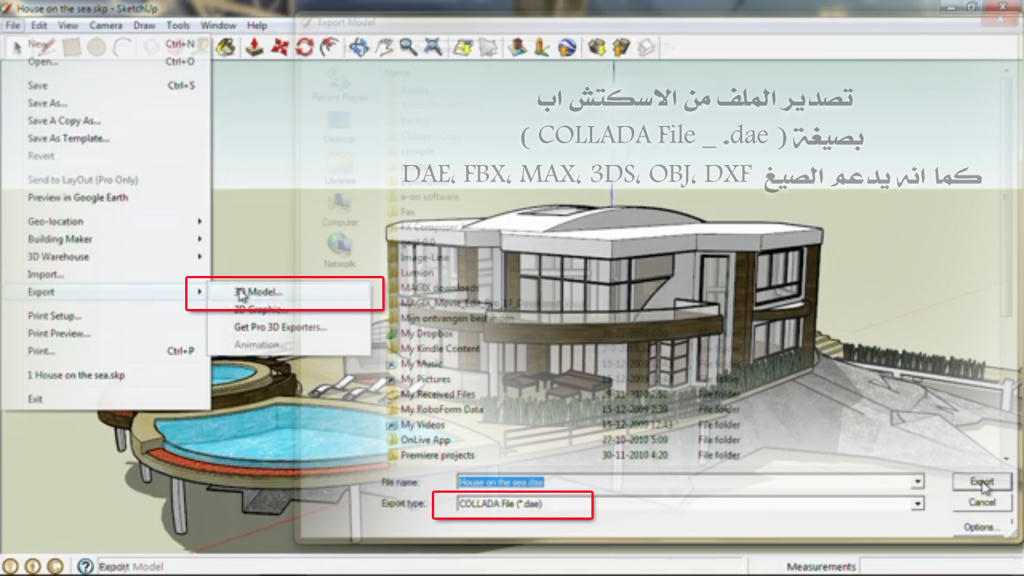Open the Camera menu
The image size is (1024, 576).
[x=106, y=25]
